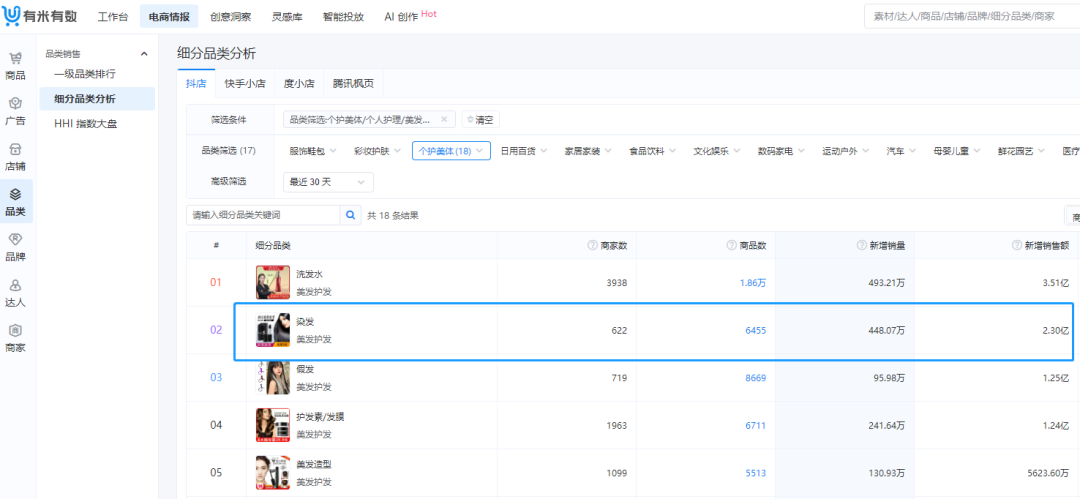Expand the 彩妆护肤 category dropdown
Viewport: 1080px width, 499px height.
coord(377,151)
